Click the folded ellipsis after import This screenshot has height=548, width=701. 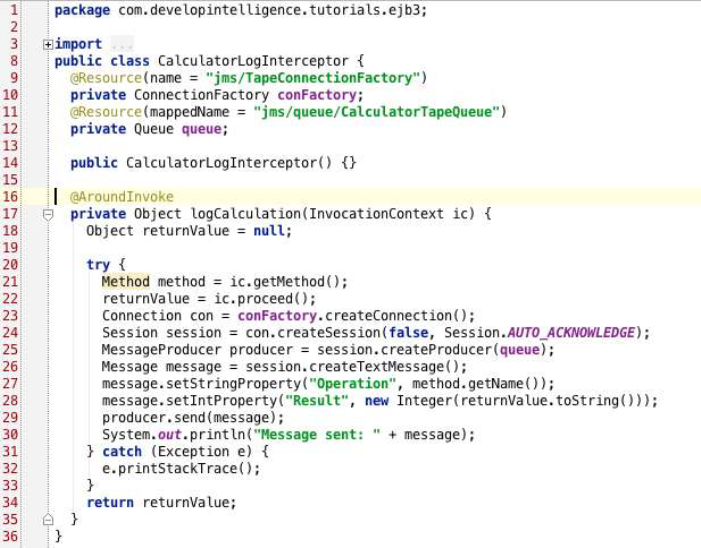[121, 45]
